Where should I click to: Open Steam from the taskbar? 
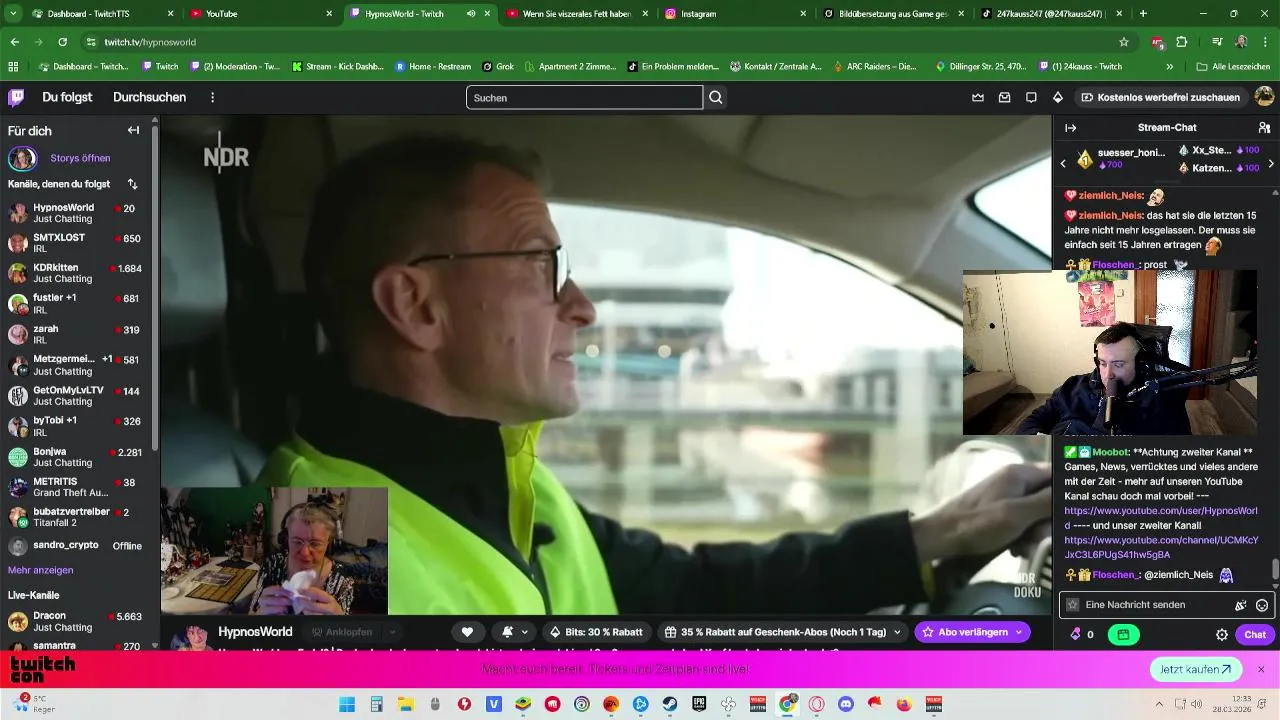coord(670,704)
